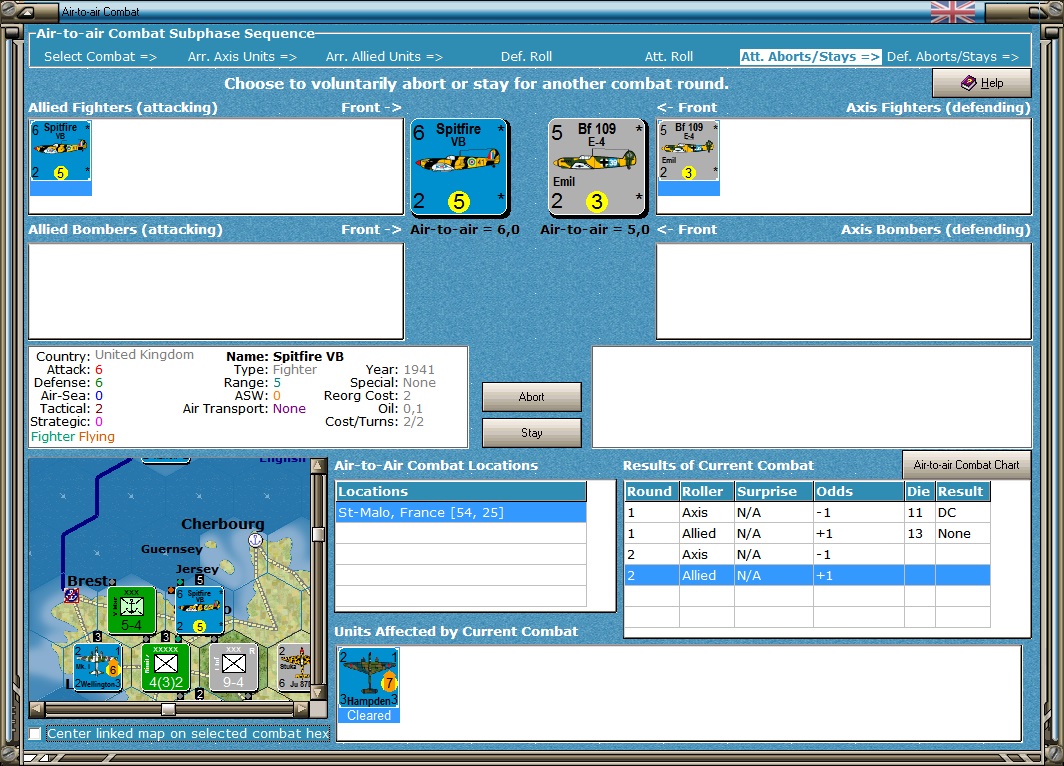Click the large Spitfire VB front fighter counter

(459, 168)
